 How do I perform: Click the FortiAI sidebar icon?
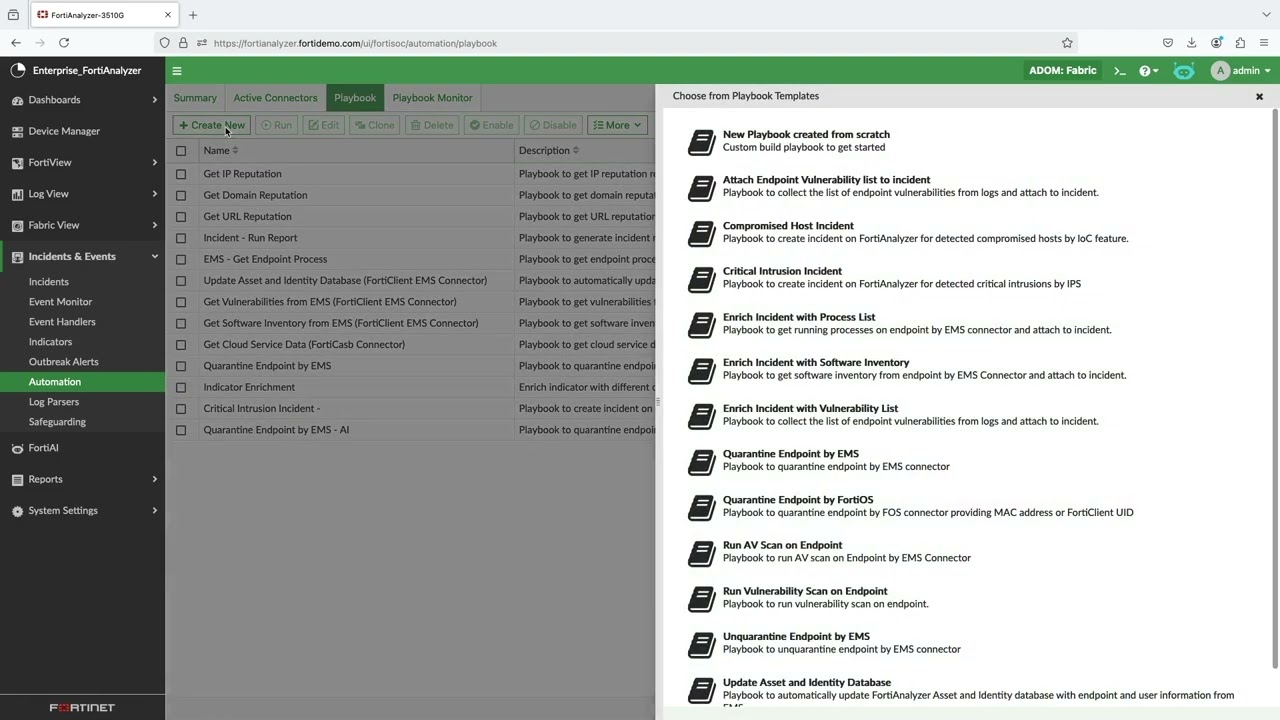(18, 448)
